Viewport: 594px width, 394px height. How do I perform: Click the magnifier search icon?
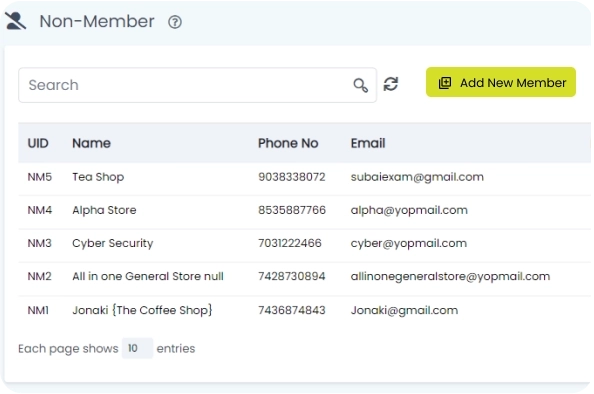pos(360,85)
